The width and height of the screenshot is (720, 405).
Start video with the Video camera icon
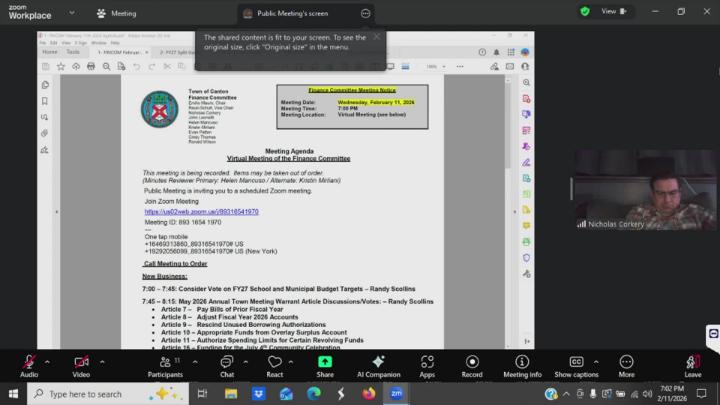click(81, 362)
